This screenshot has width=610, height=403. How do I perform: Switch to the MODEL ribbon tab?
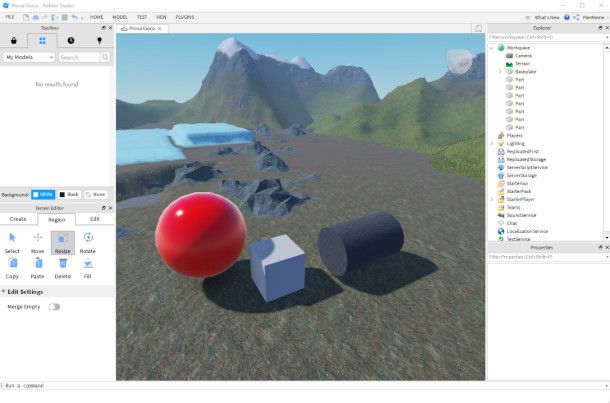pos(120,17)
